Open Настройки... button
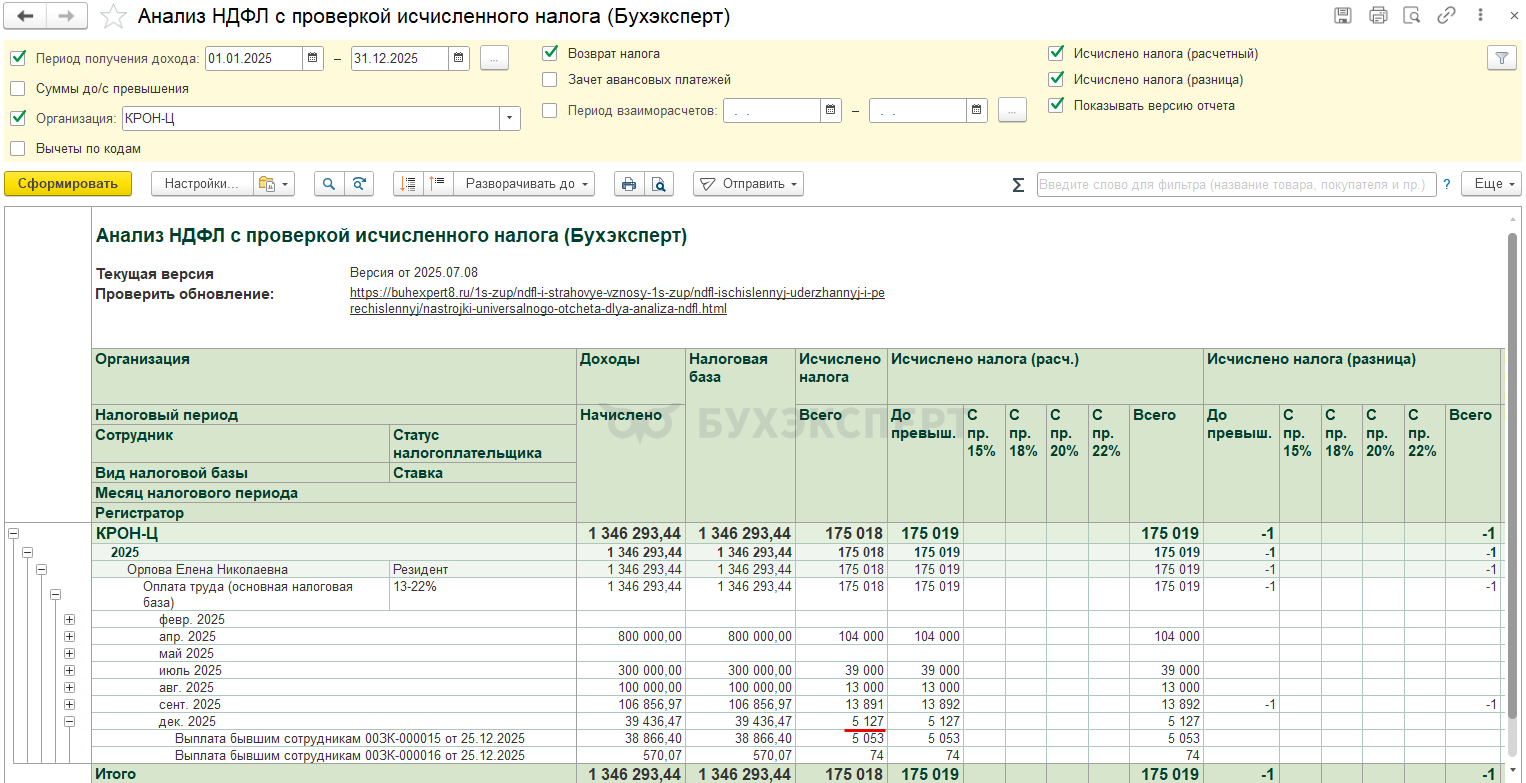Viewport: 1526px width, 783px height. click(x=202, y=184)
